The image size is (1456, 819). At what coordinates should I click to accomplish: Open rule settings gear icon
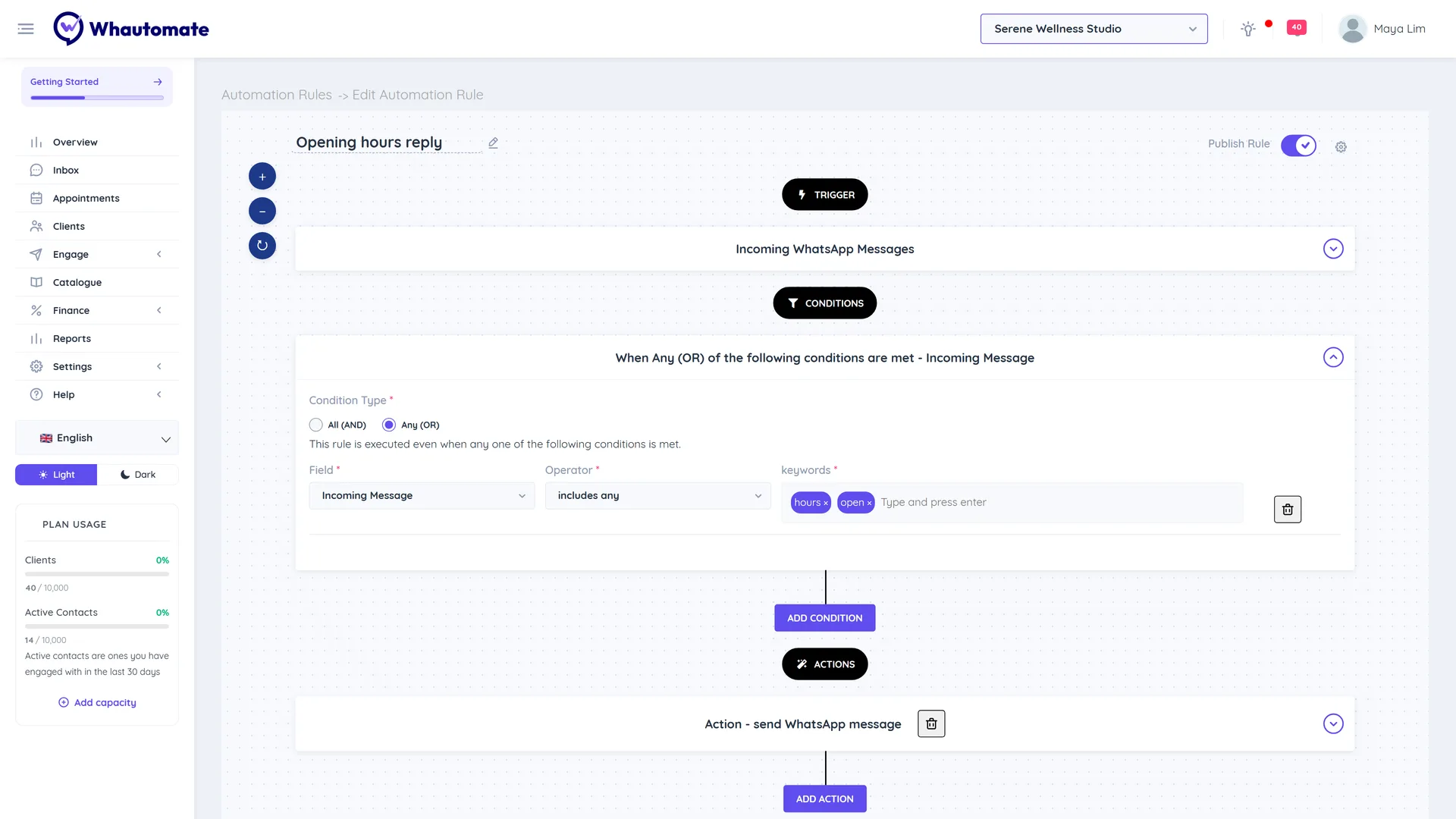coord(1341,146)
